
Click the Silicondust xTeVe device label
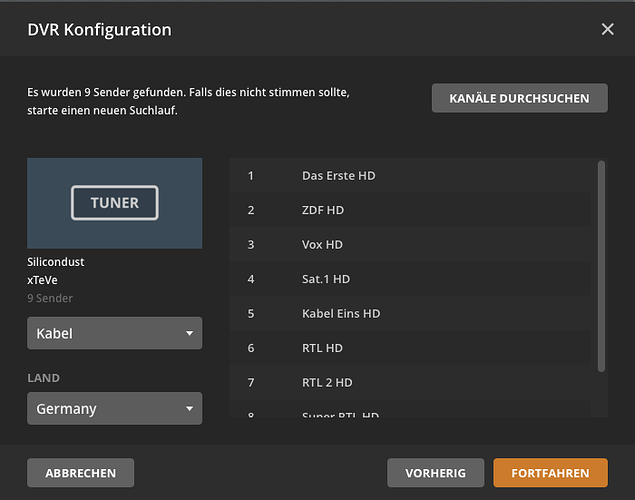(56, 271)
